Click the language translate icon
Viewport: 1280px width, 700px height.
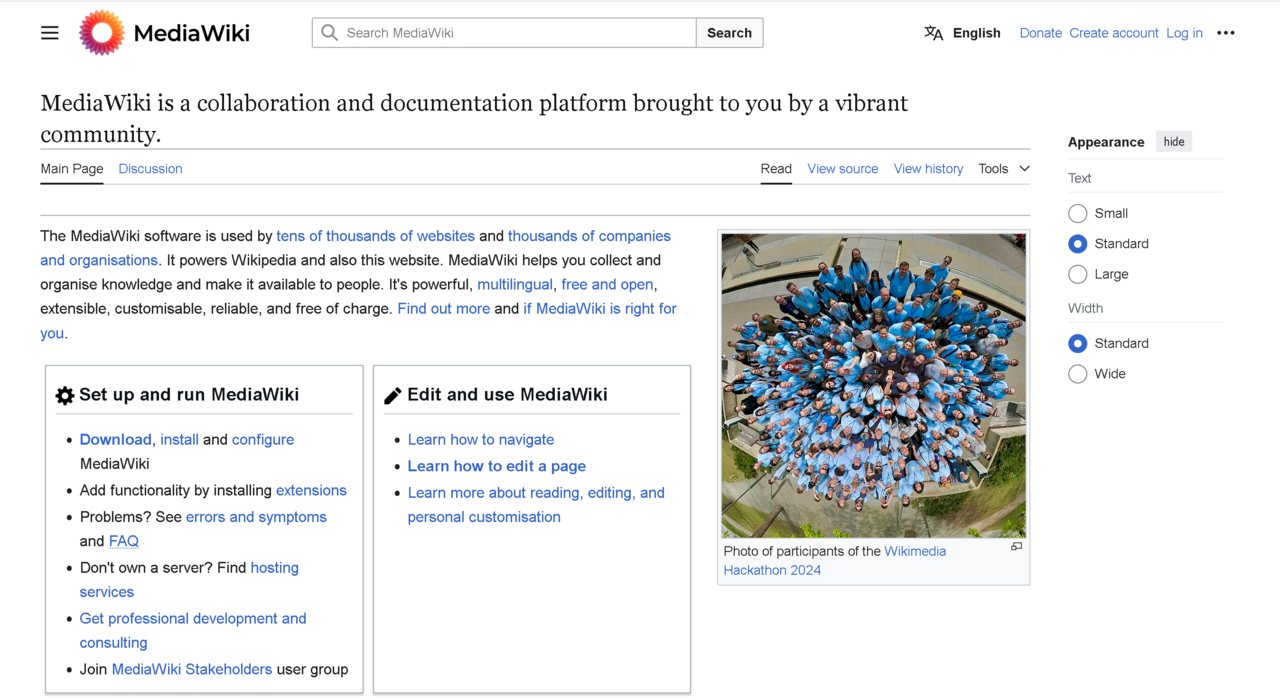coord(934,33)
